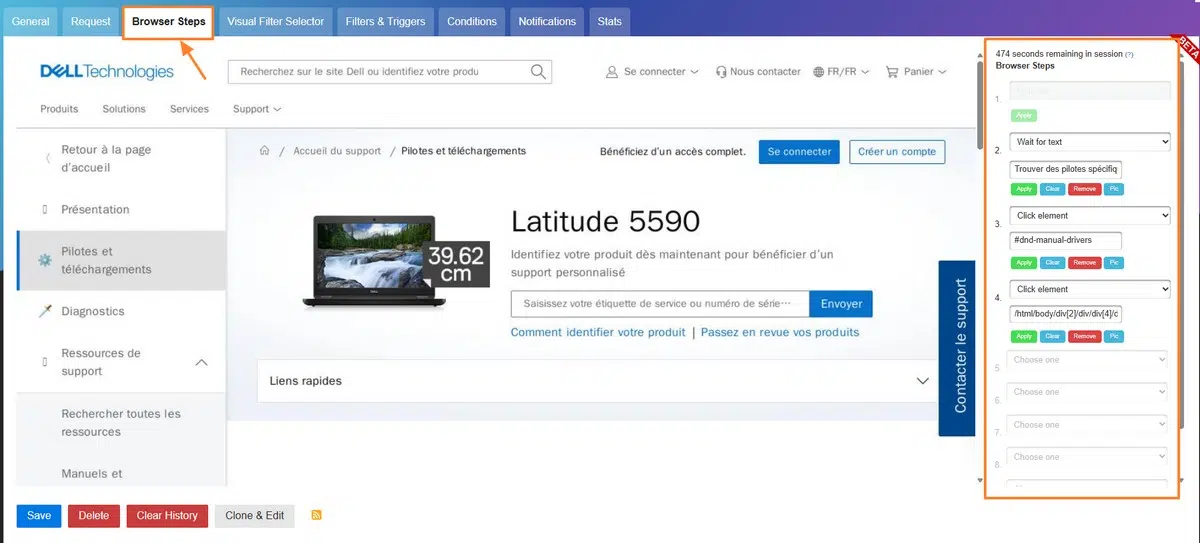Open step 3 Click element dropdown
1200x543 pixels.
1090,216
